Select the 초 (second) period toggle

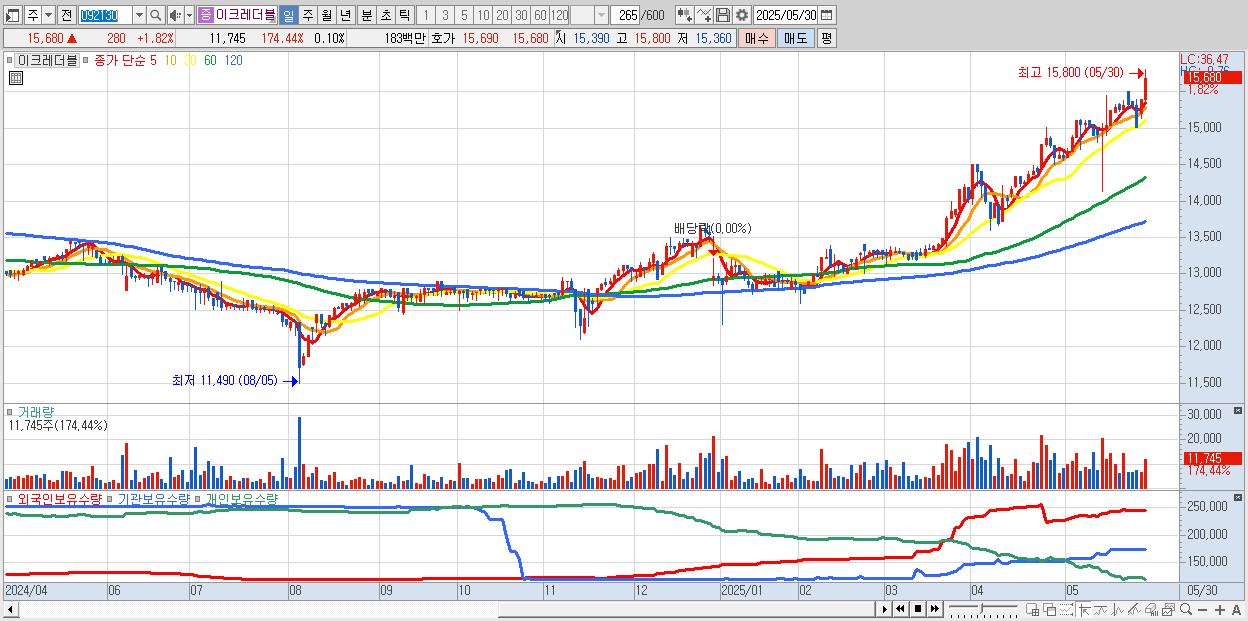(385, 15)
